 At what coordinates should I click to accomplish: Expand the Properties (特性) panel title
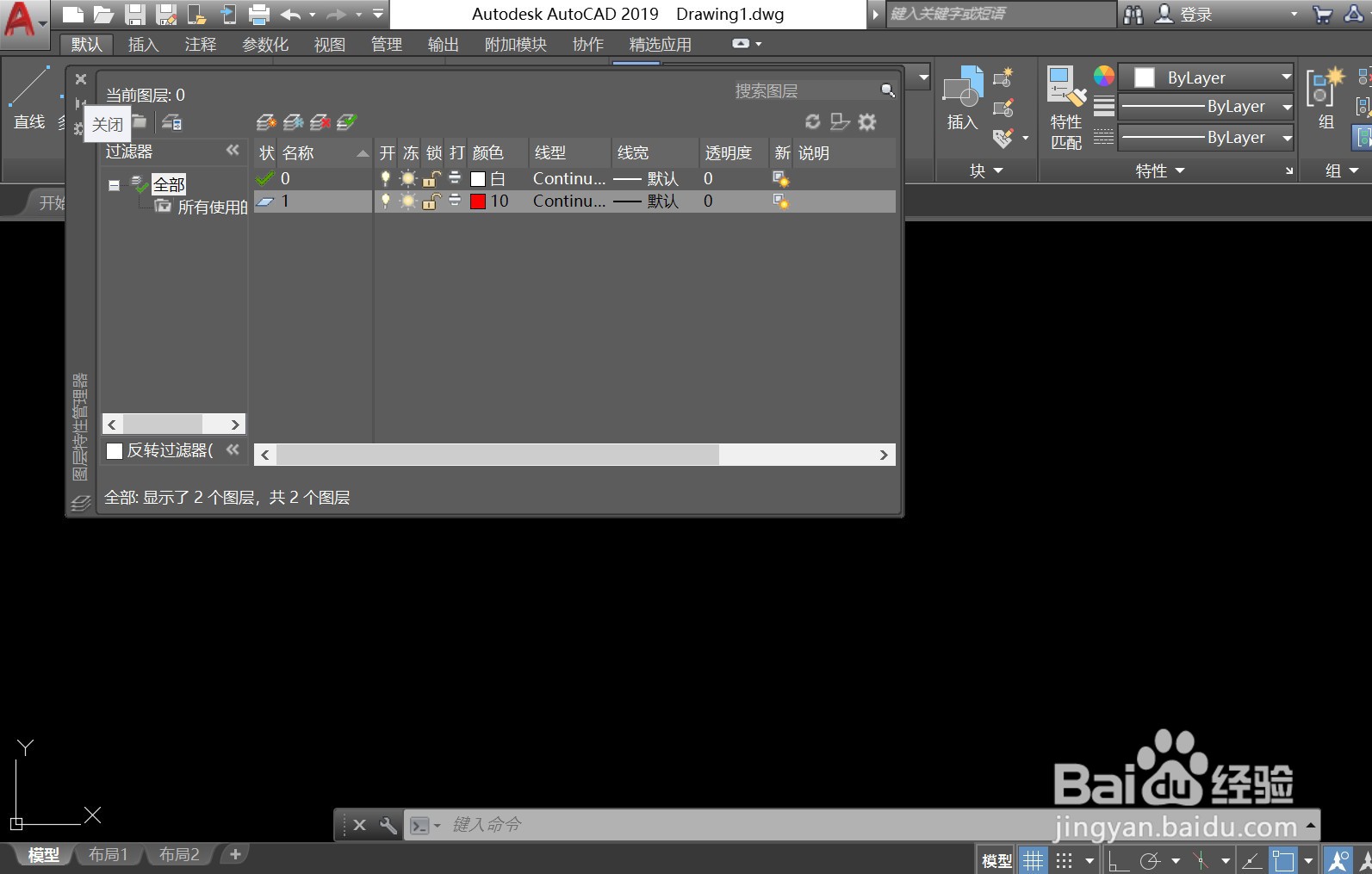pos(1160,170)
